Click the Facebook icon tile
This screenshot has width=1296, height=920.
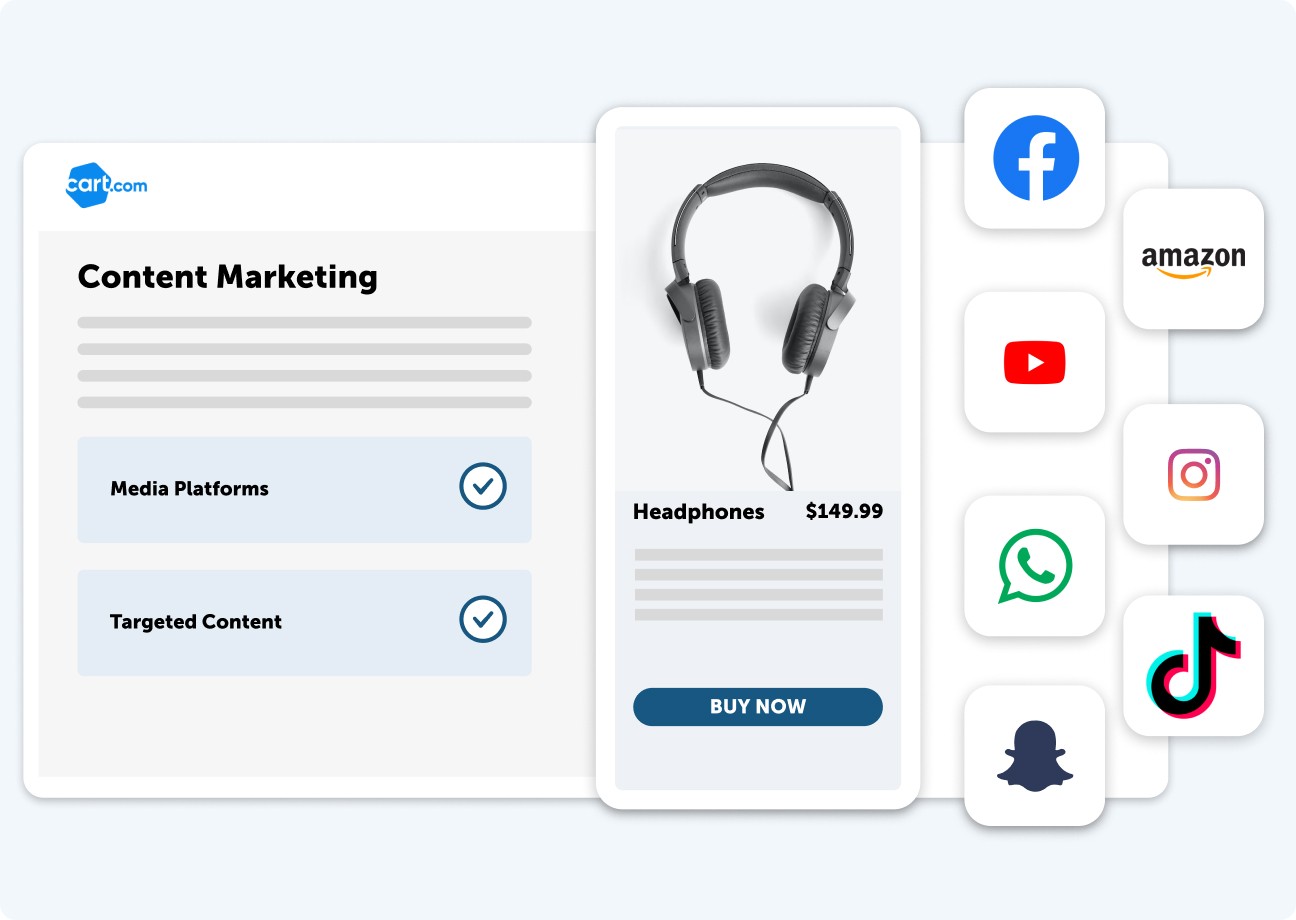(1034, 158)
